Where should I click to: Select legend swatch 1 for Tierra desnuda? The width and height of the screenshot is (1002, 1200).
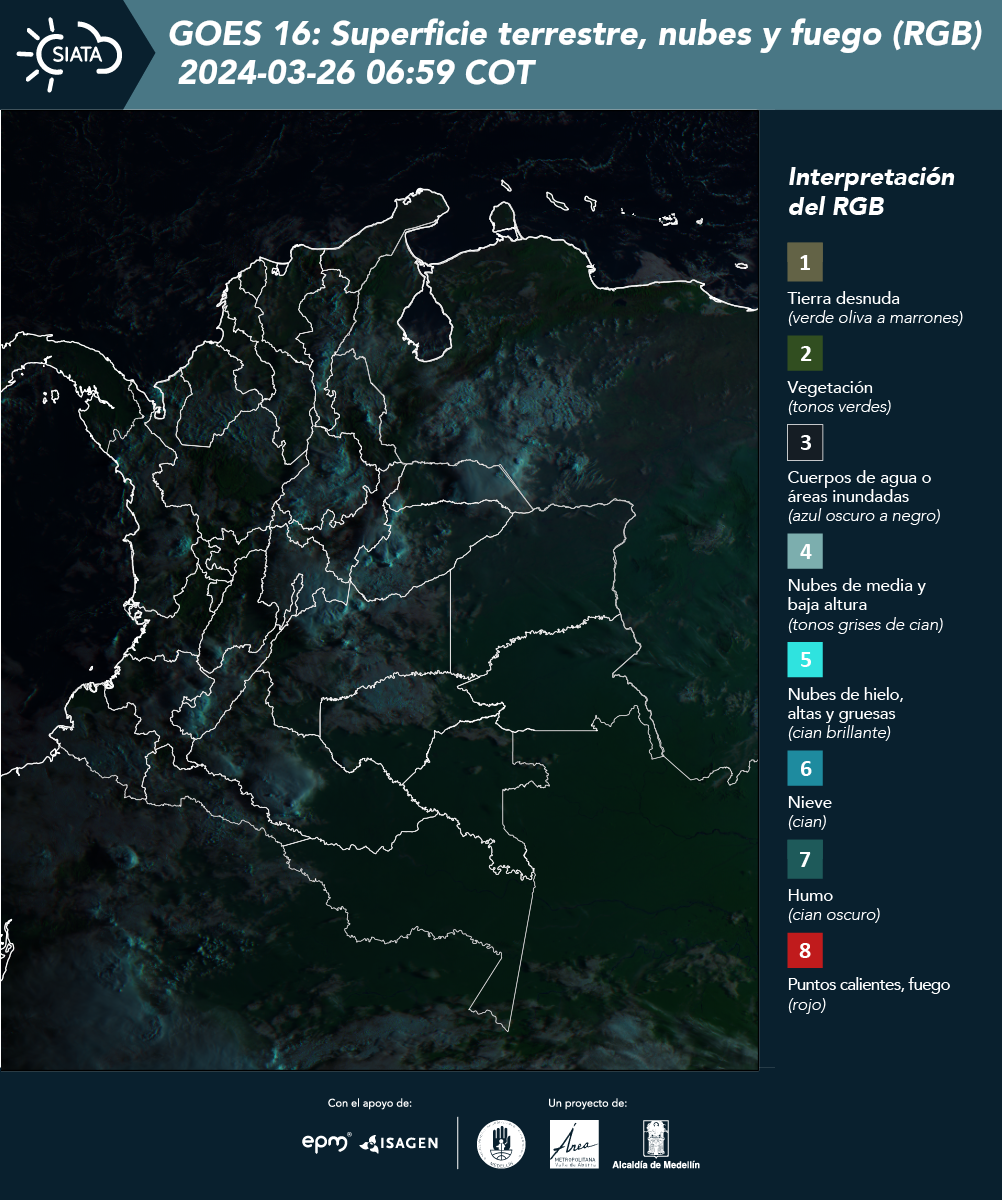tap(805, 263)
